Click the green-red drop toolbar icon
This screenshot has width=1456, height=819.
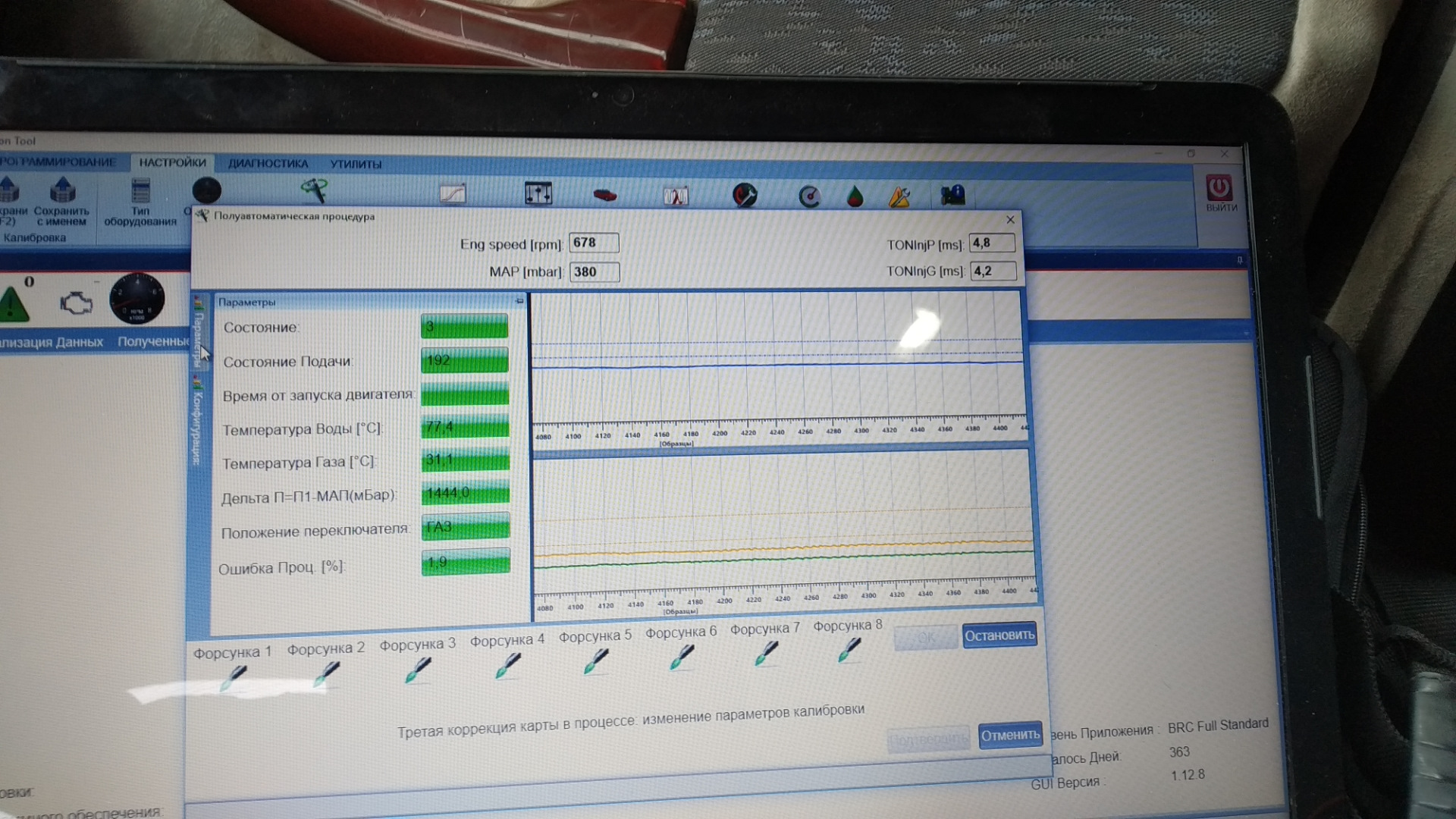[x=855, y=197]
